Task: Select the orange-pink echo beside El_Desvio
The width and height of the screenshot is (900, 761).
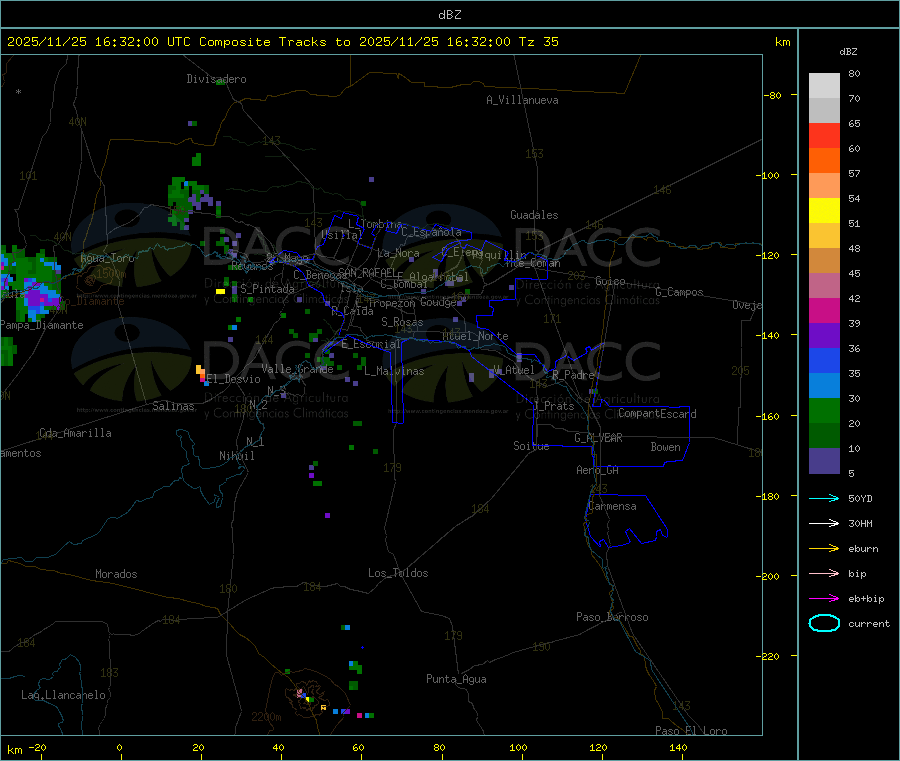Action: tap(201, 373)
